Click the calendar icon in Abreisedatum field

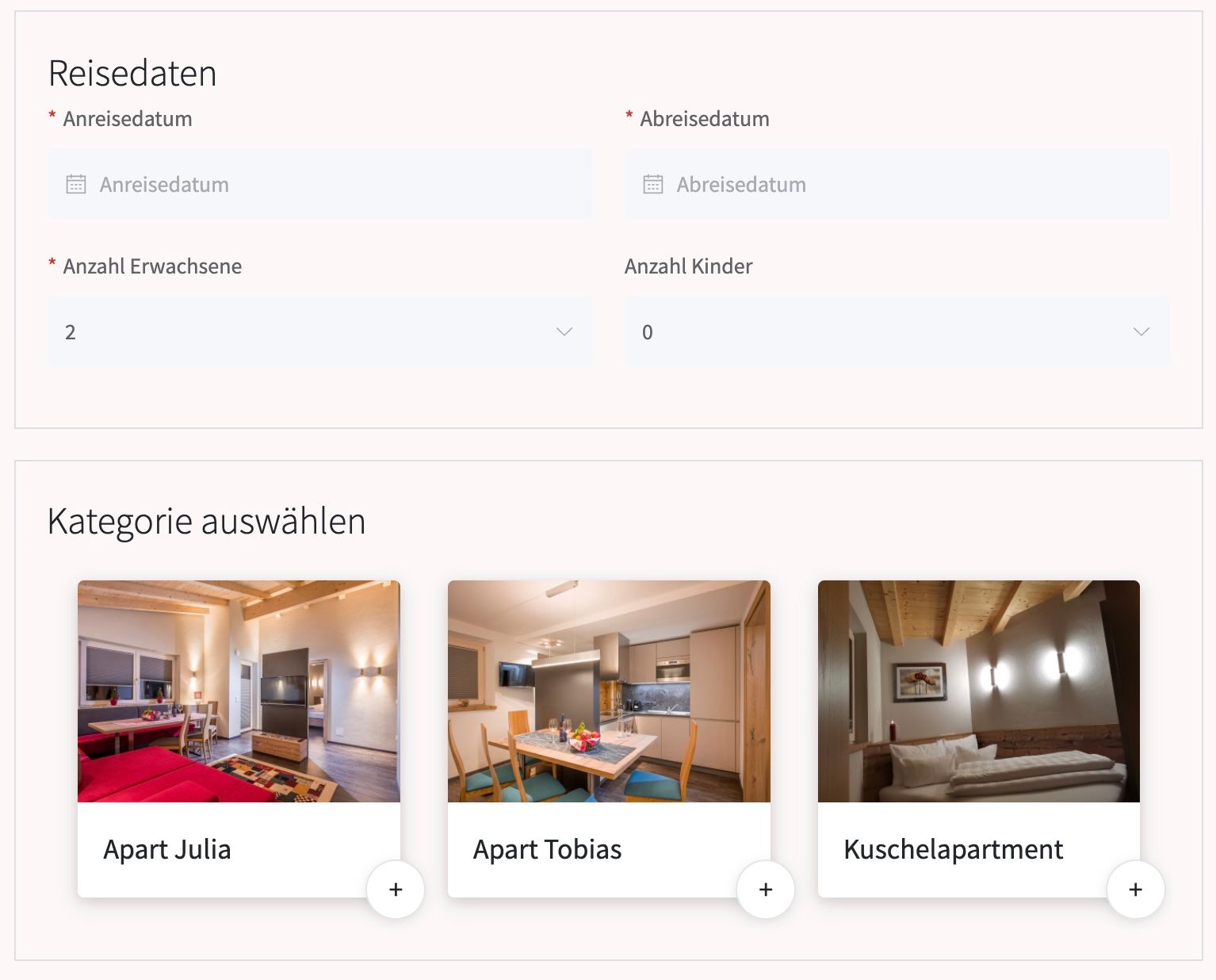pos(652,184)
